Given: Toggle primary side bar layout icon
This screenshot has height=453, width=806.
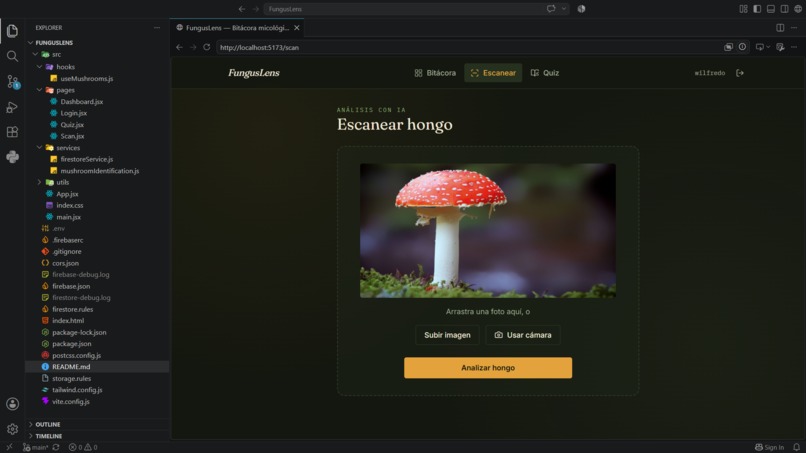Looking at the screenshot, I should click(757, 9).
